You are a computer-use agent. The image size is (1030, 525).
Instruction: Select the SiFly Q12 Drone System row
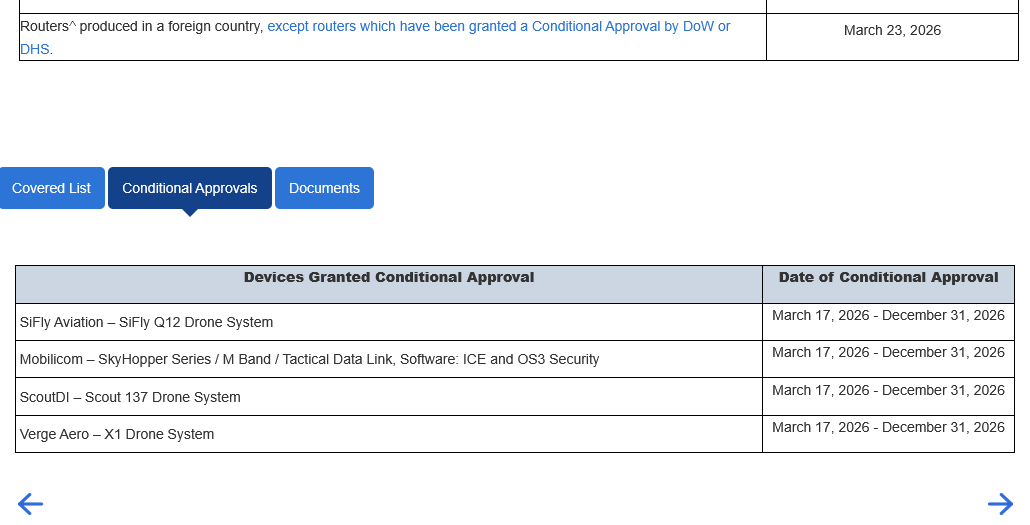pos(515,322)
